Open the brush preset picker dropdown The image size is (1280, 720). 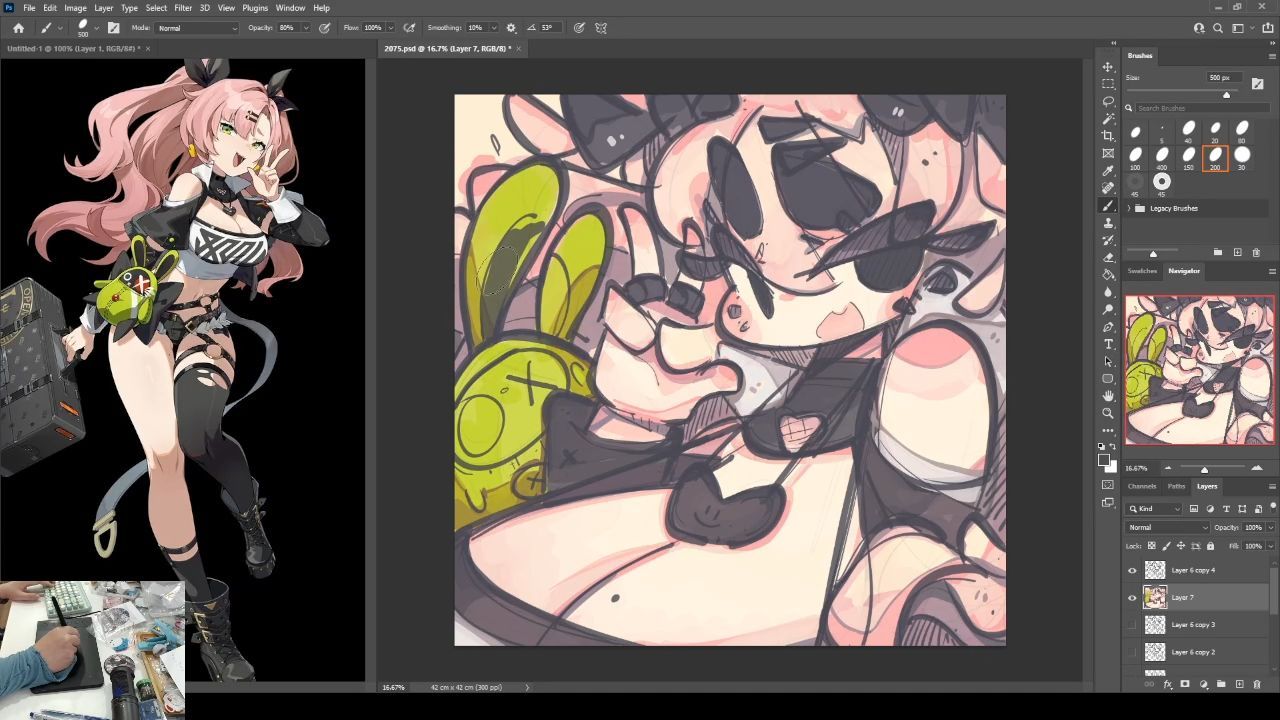(98, 28)
